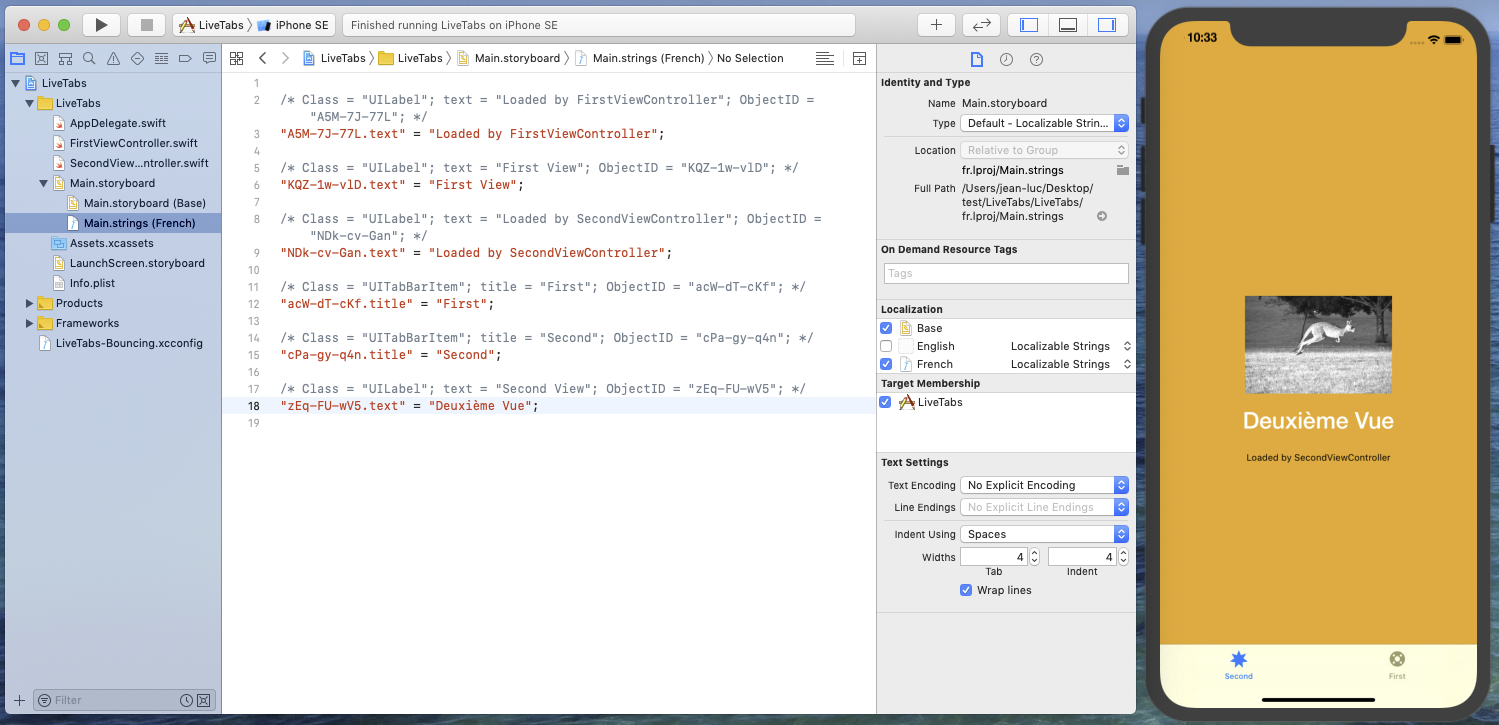1499x725 pixels.
Task: Uncheck LiveTabs target membership
Action: [886, 402]
